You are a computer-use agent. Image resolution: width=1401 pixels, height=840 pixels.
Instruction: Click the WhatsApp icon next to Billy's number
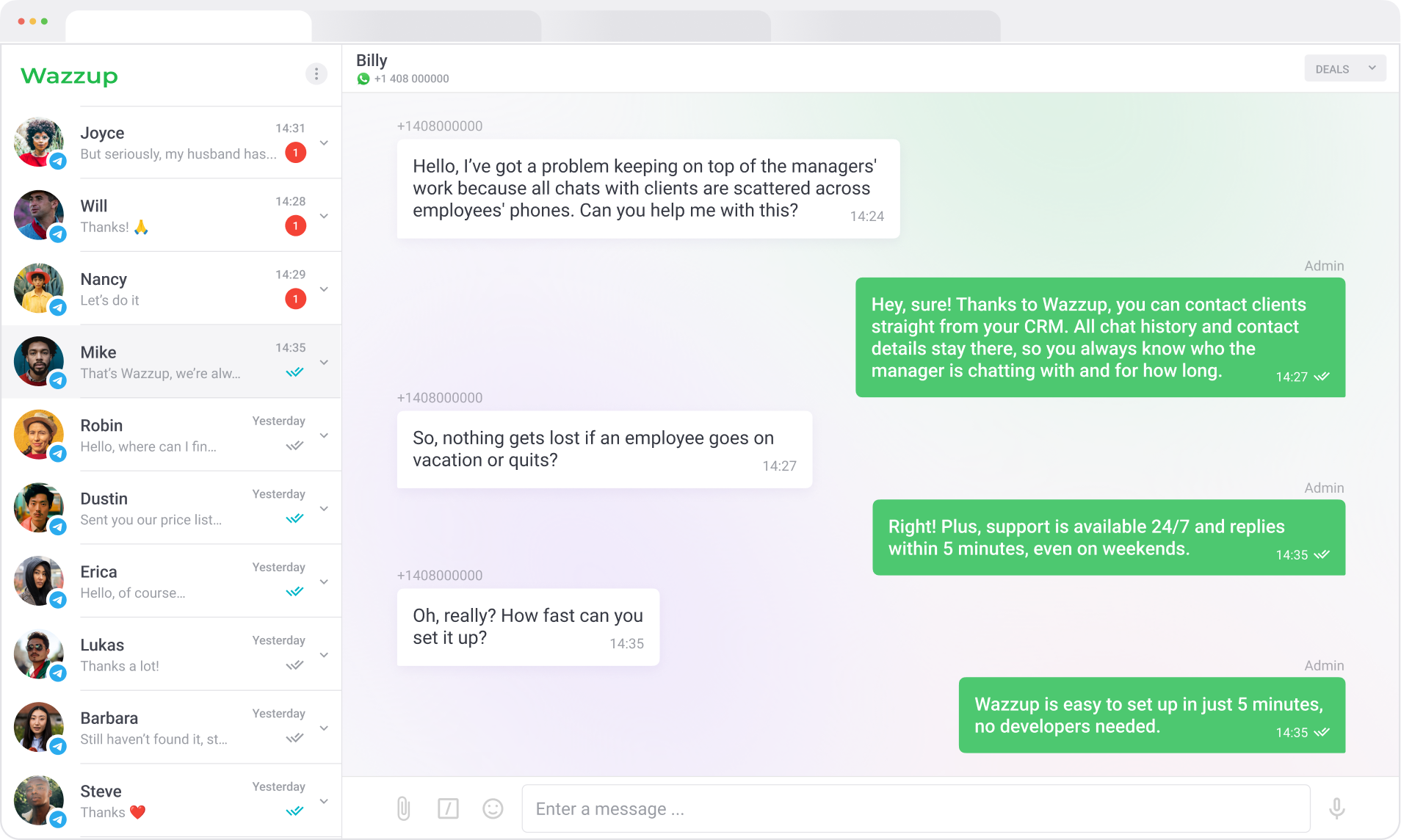[x=363, y=79]
